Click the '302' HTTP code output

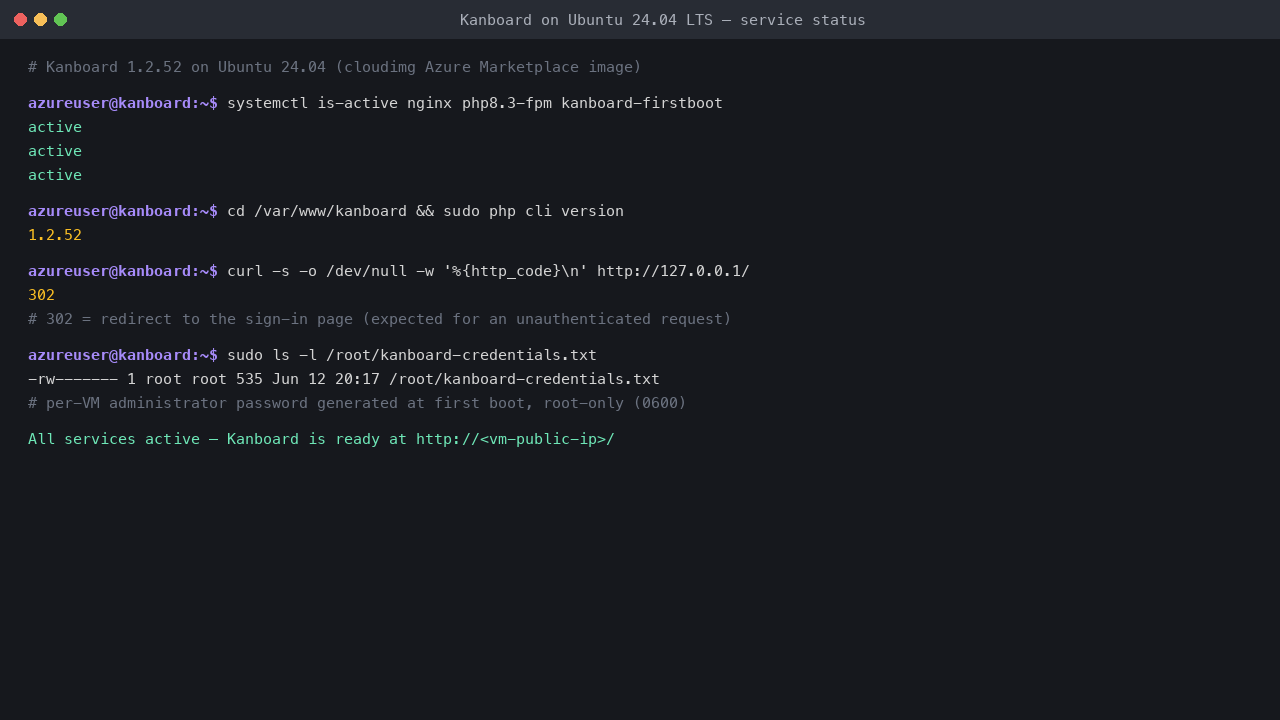(x=41, y=295)
